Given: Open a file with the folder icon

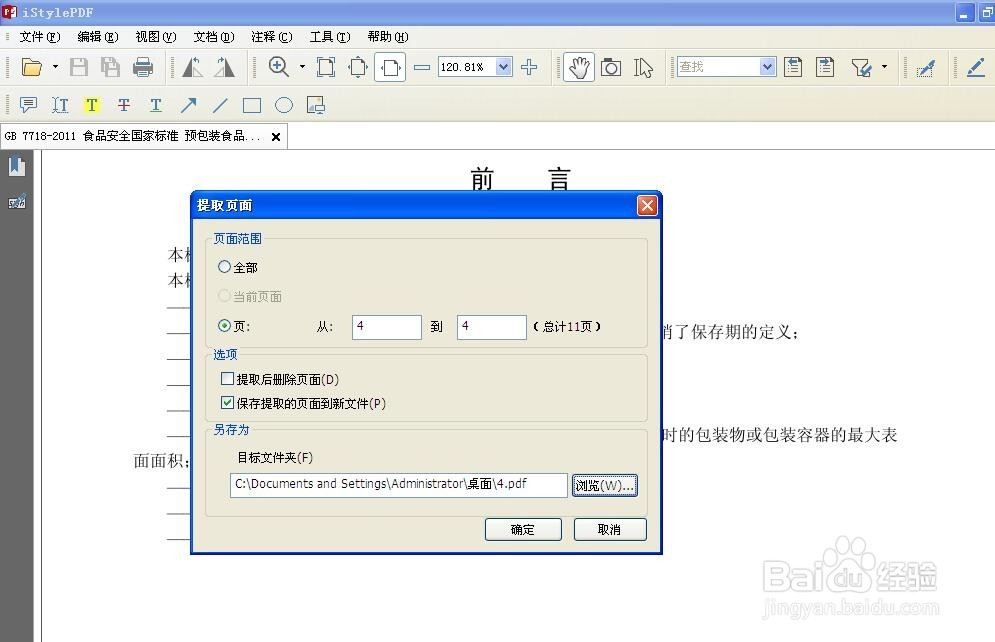Looking at the screenshot, I should tap(31, 67).
